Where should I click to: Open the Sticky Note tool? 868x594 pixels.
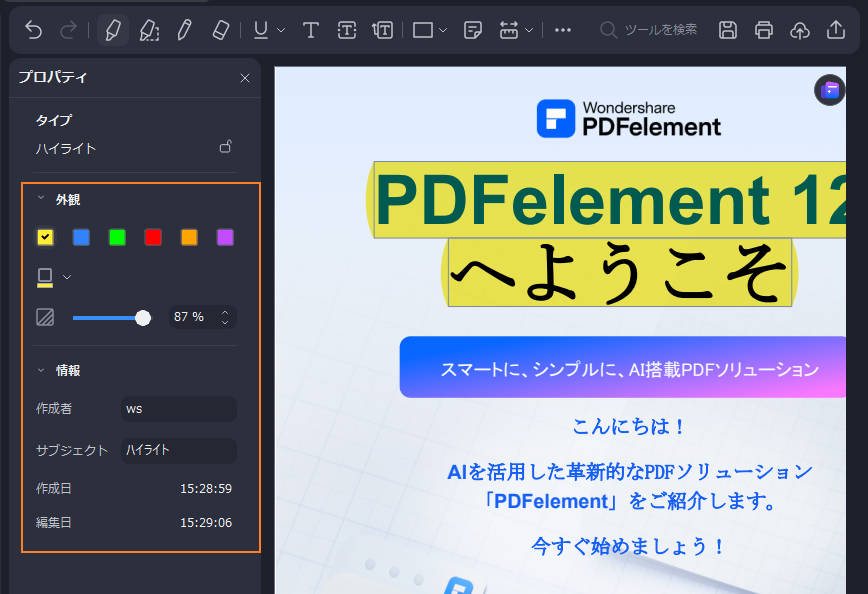point(473,30)
